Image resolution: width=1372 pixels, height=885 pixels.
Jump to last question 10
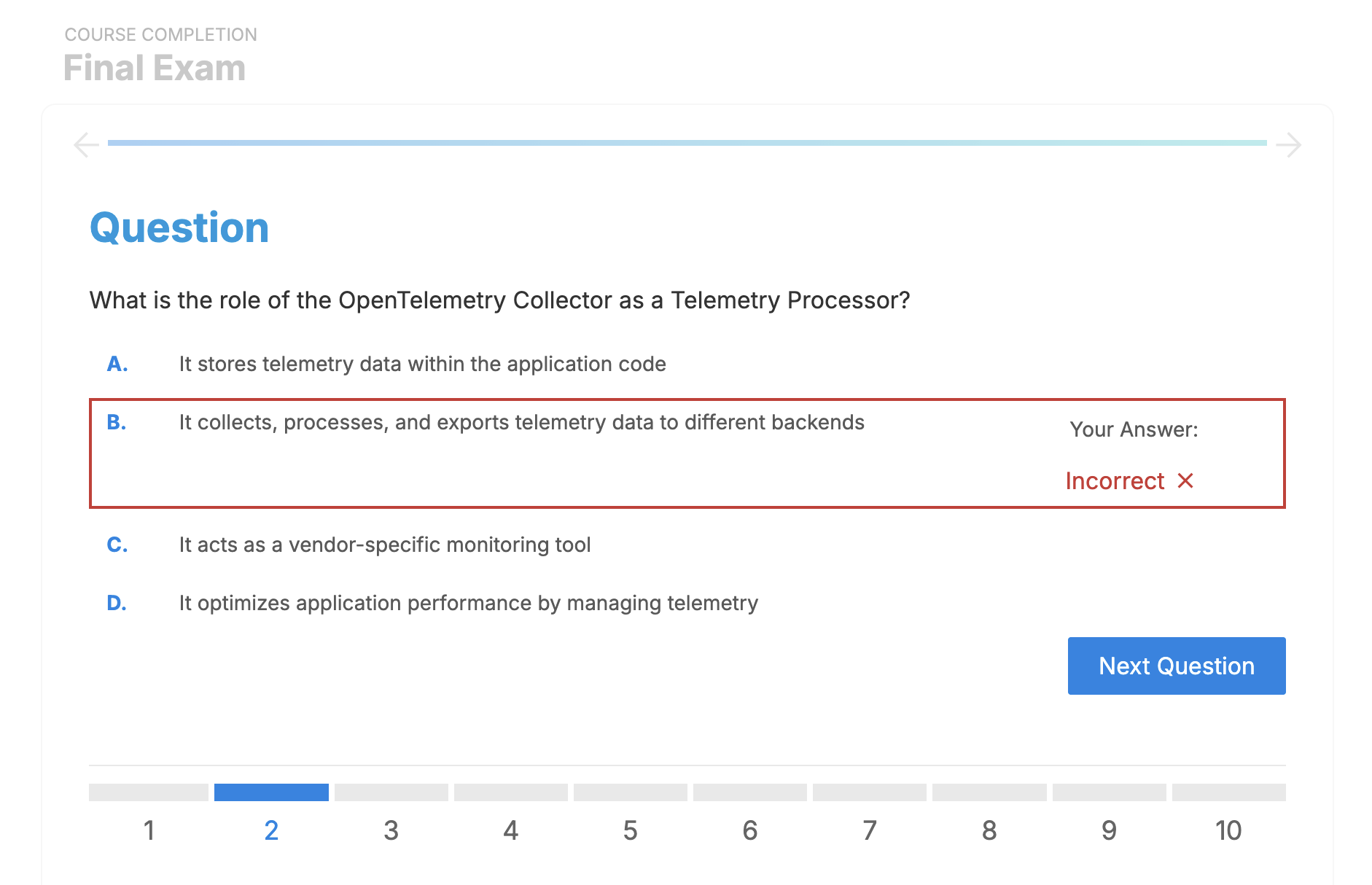click(1228, 830)
